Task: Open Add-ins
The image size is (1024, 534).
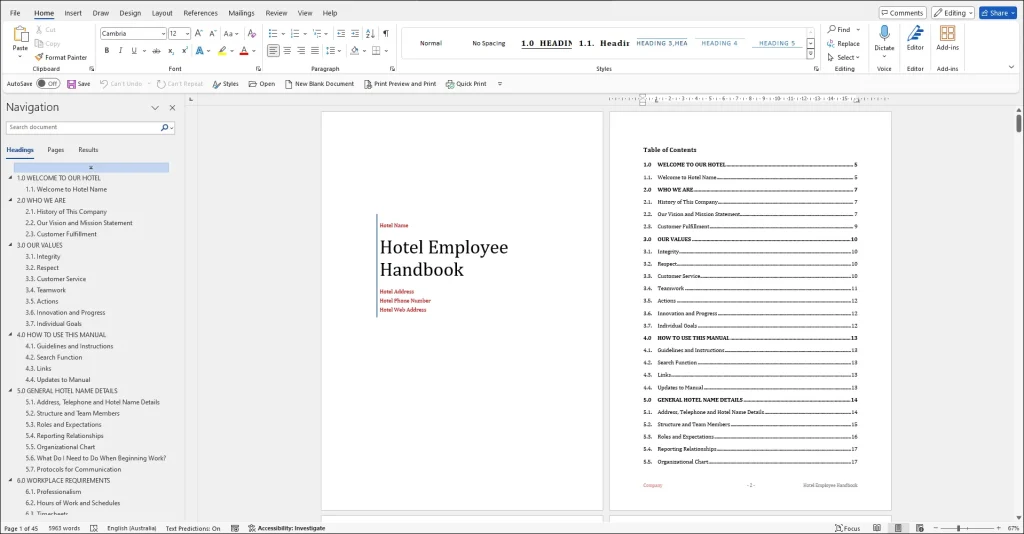Action: tap(947, 38)
